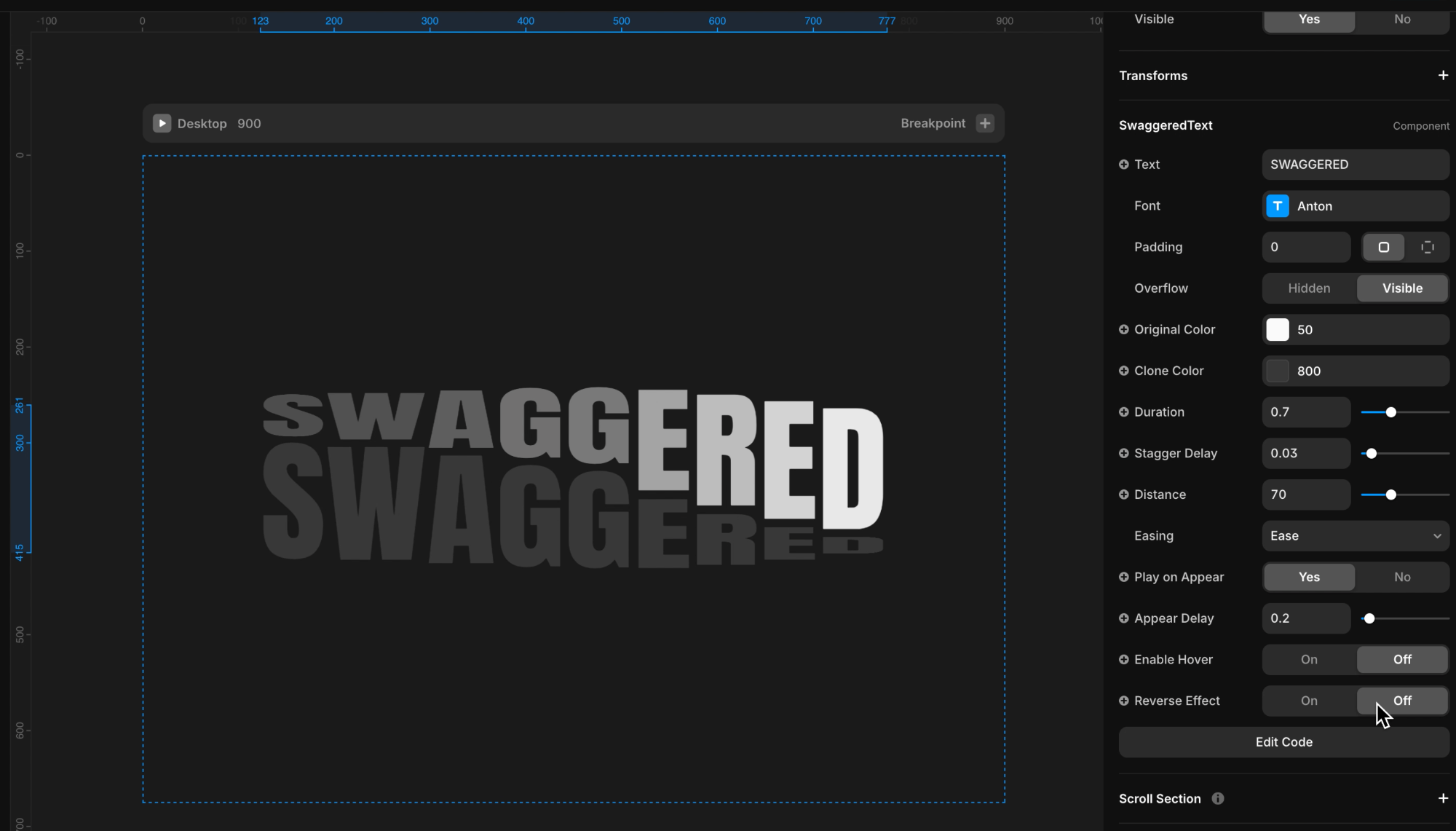Click the Component label link
Viewport: 1456px width, 831px height.
(1420, 126)
